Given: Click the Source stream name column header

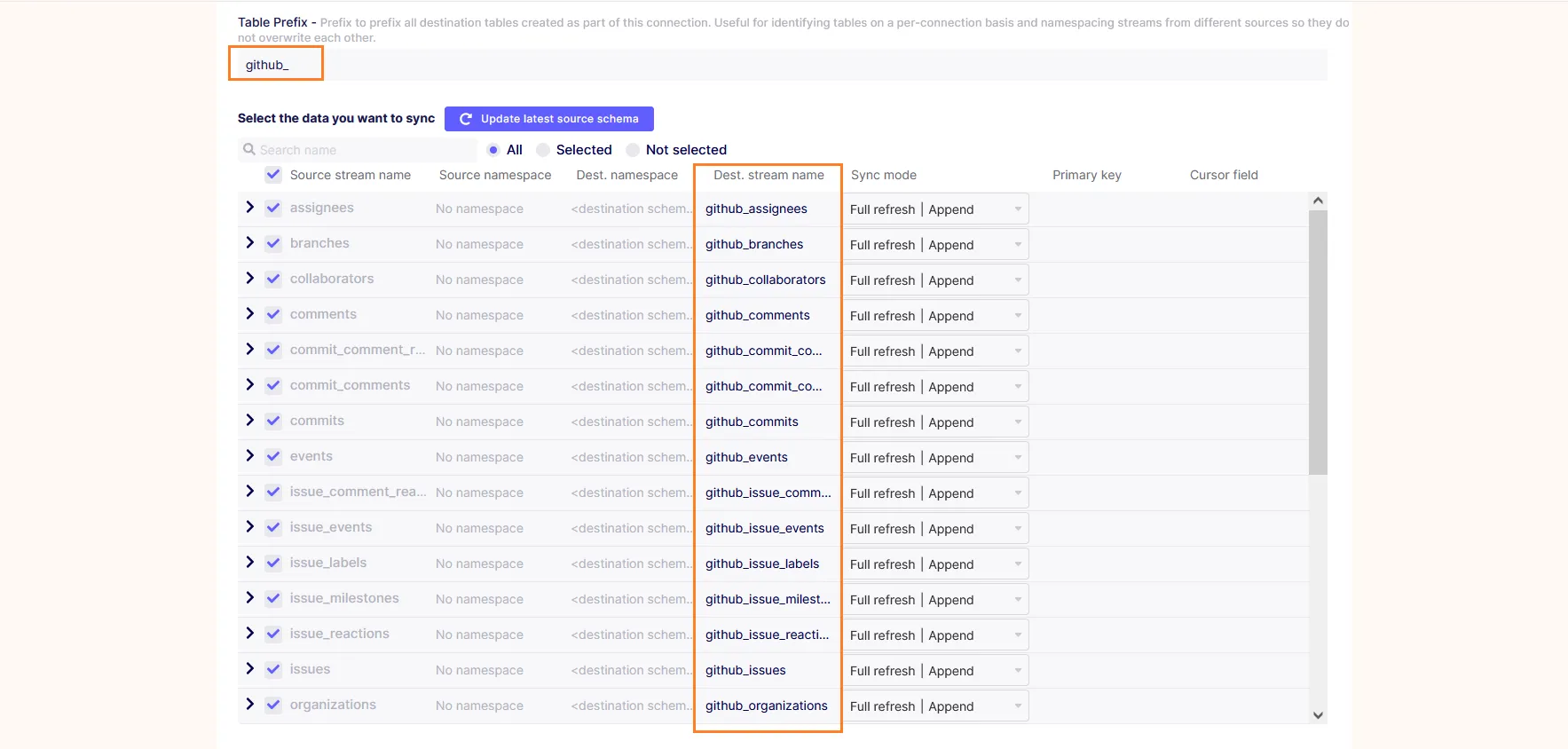Looking at the screenshot, I should click(x=351, y=175).
